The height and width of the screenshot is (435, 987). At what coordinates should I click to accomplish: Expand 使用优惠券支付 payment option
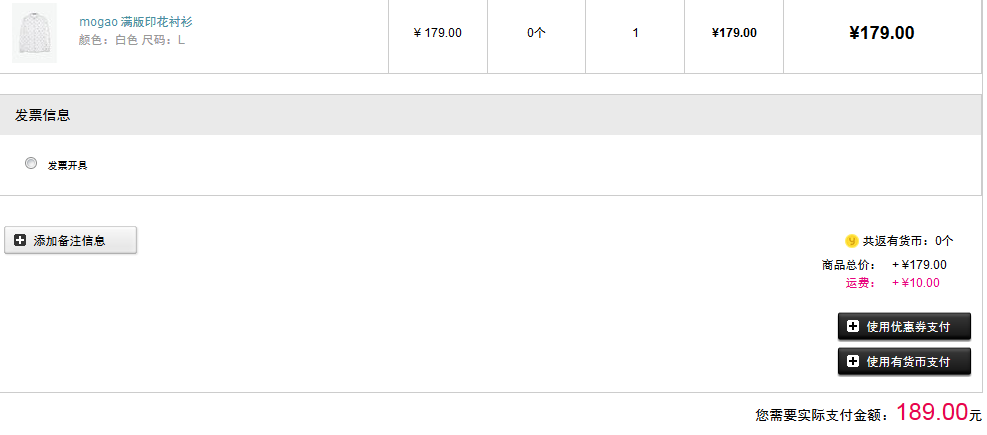click(x=904, y=327)
